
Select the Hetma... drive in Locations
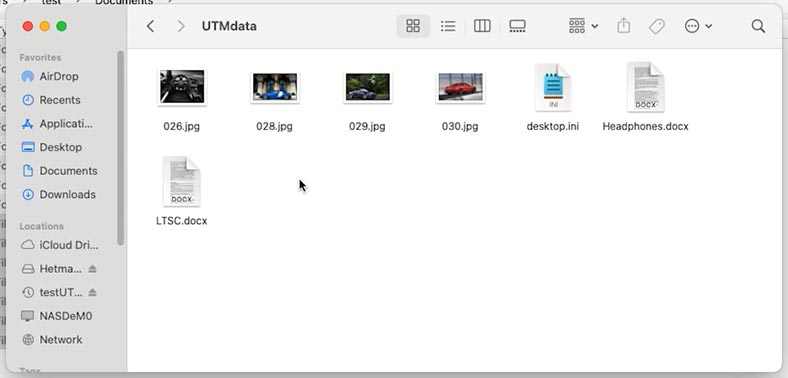pyautogui.click(x=52, y=269)
